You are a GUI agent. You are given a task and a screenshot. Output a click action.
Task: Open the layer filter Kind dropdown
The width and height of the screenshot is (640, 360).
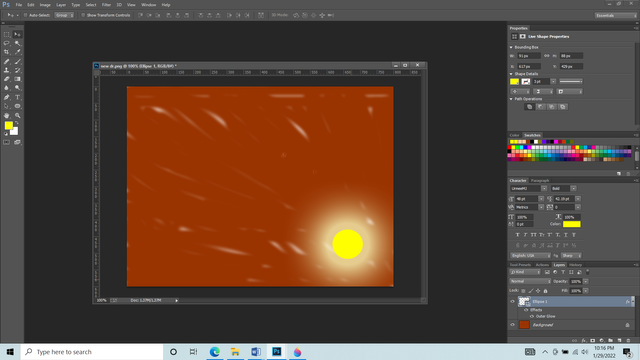525,272
